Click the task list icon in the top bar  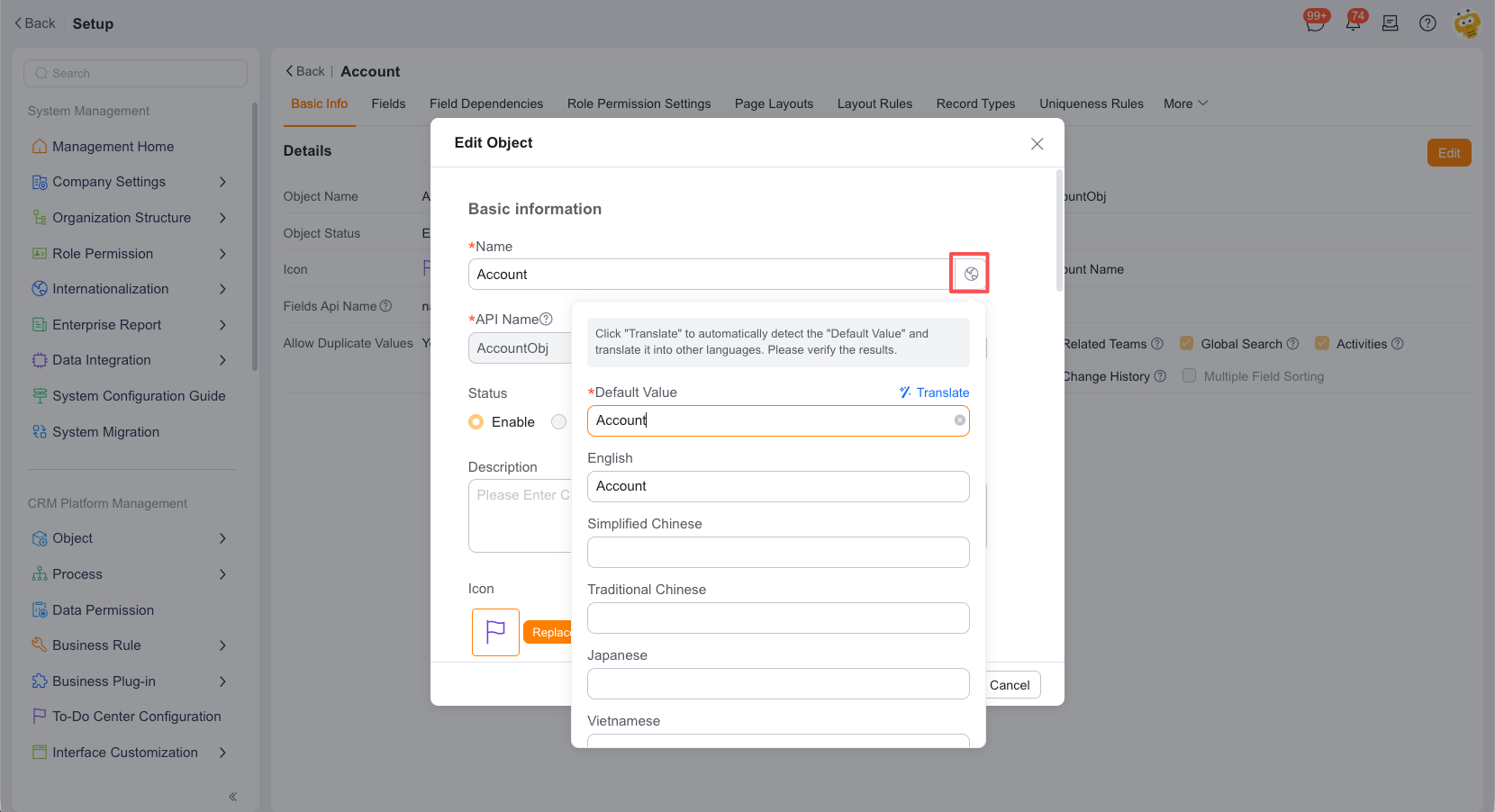pyautogui.click(x=1391, y=23)
